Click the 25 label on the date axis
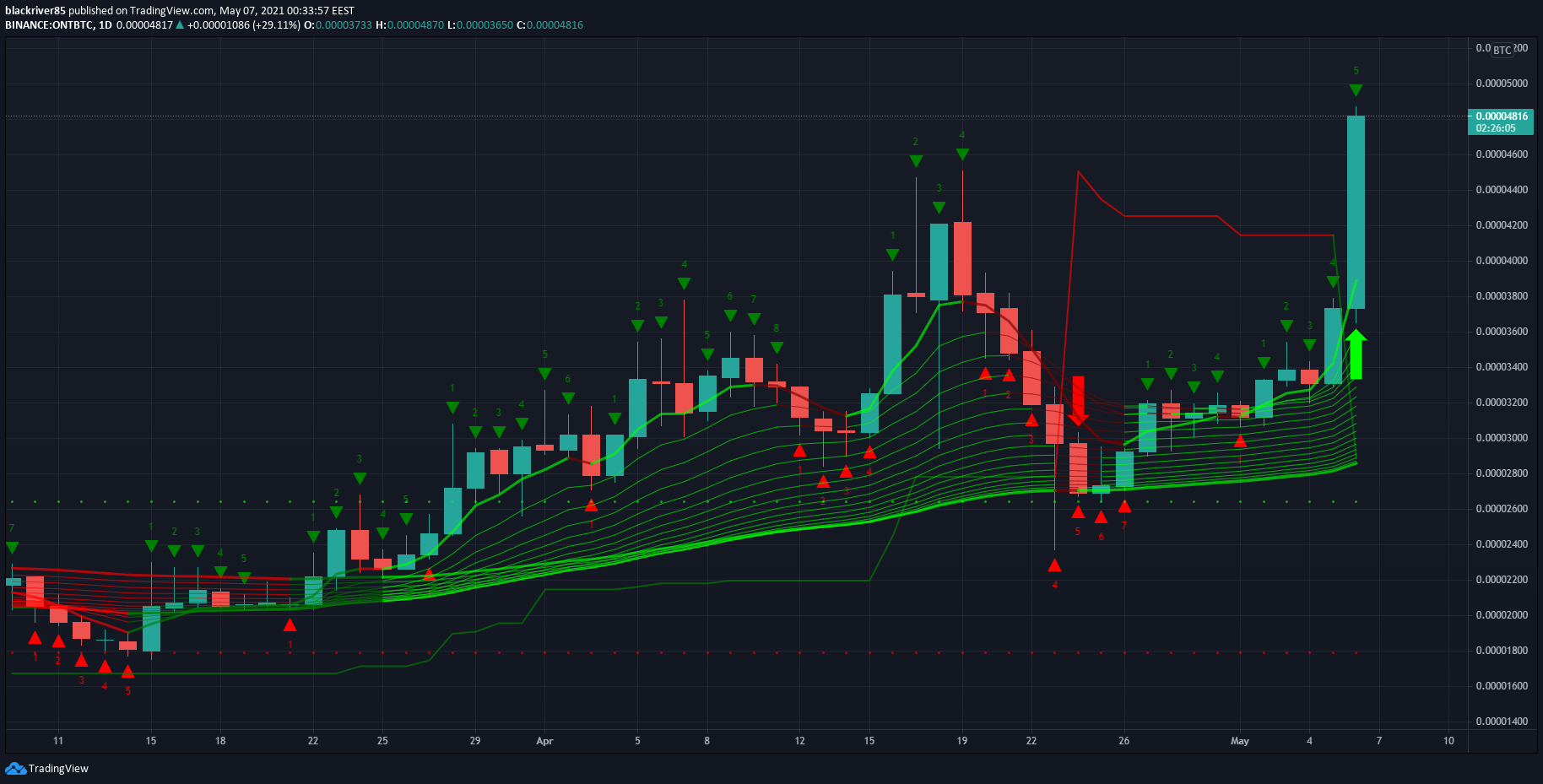This screenshot has width=1543, height=784. coord(382,741)
